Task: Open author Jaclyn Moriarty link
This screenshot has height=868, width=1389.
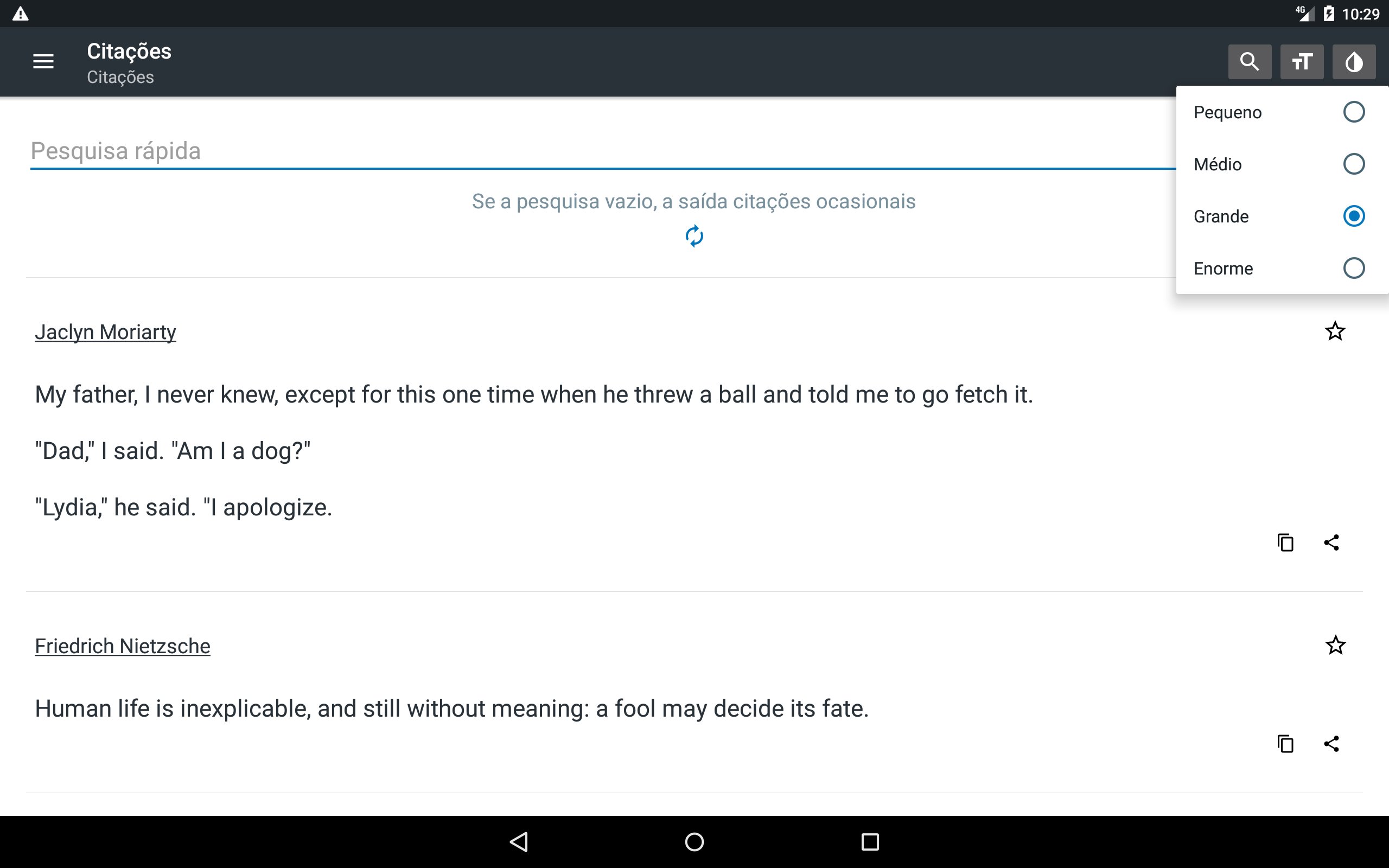Action: coord(105,333)
